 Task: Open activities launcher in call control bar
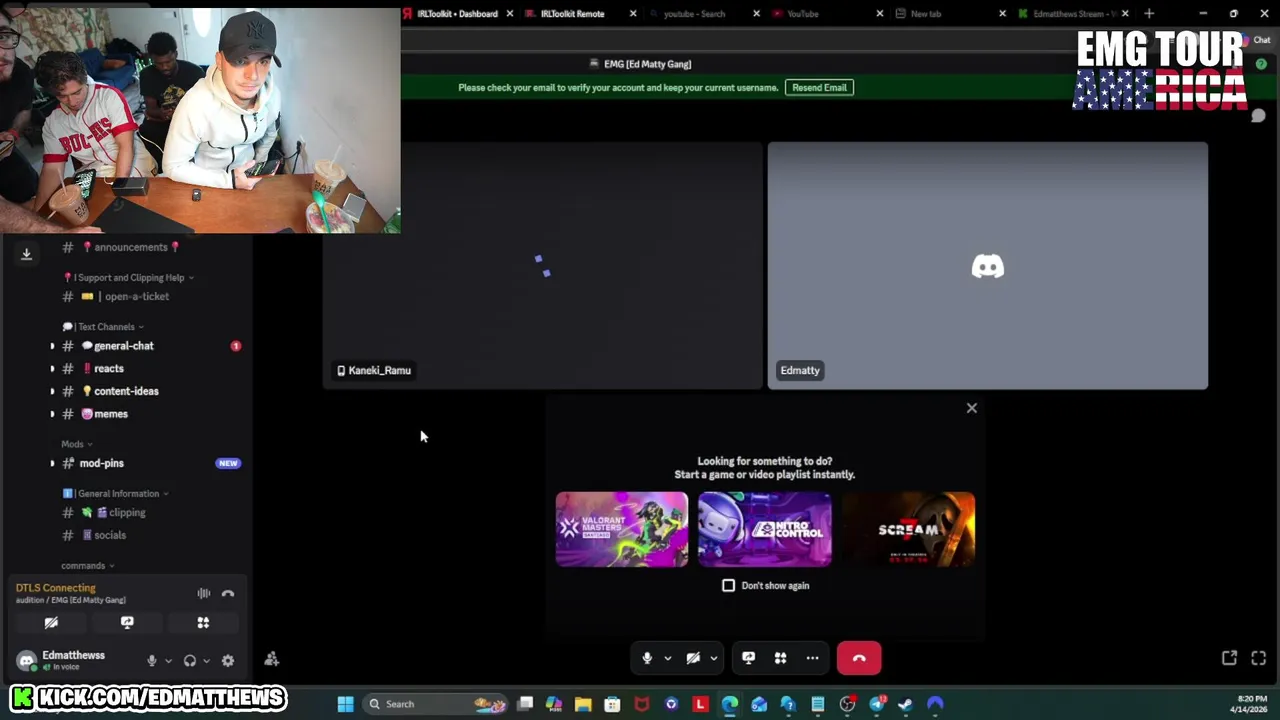pyautogui.click(x=780, y=658)
